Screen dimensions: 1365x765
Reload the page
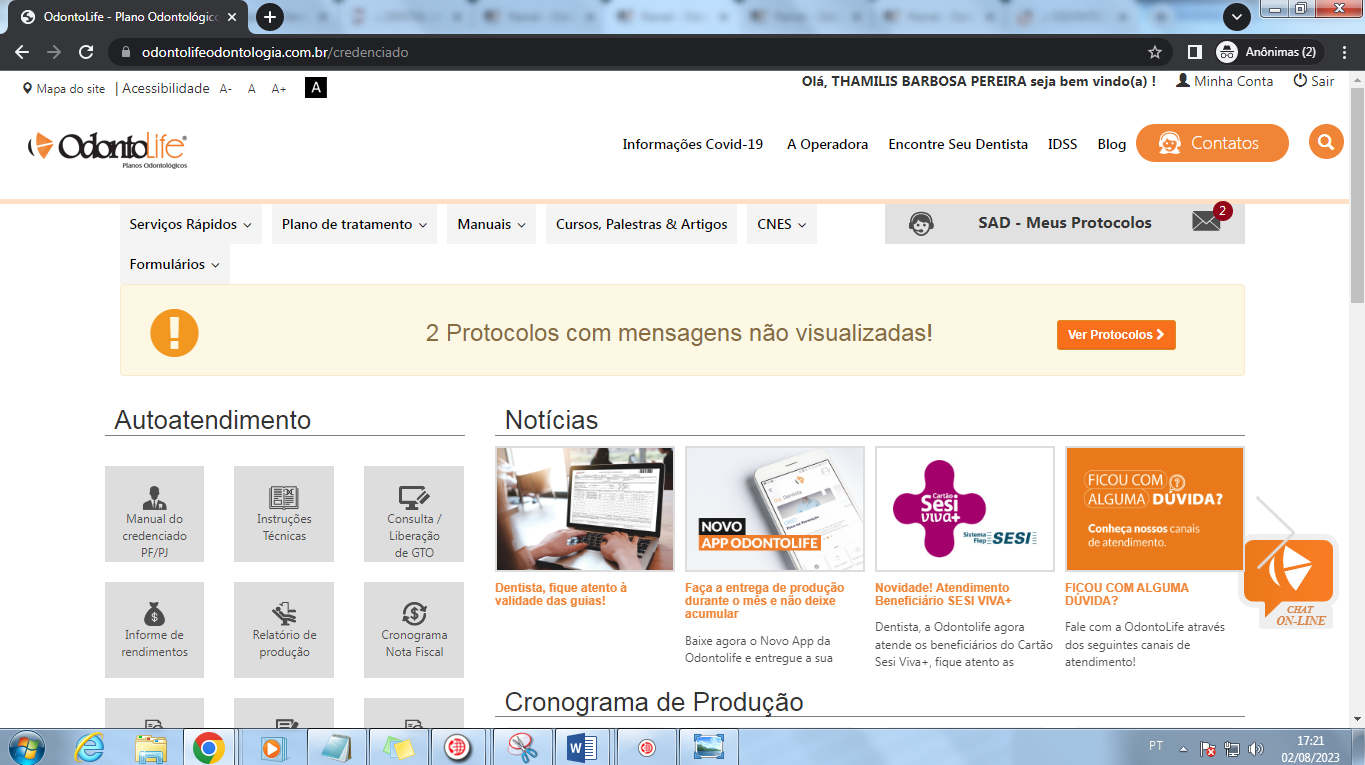point(86,52)
